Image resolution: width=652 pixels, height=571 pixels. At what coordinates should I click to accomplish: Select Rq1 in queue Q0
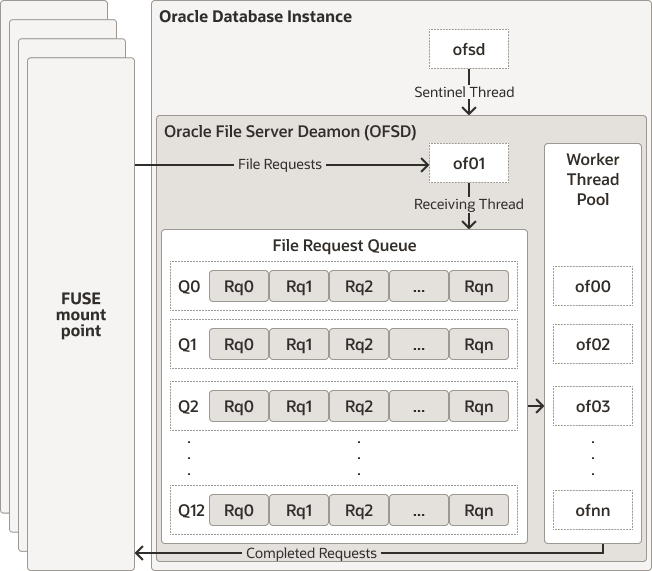(x=299, y=286)
